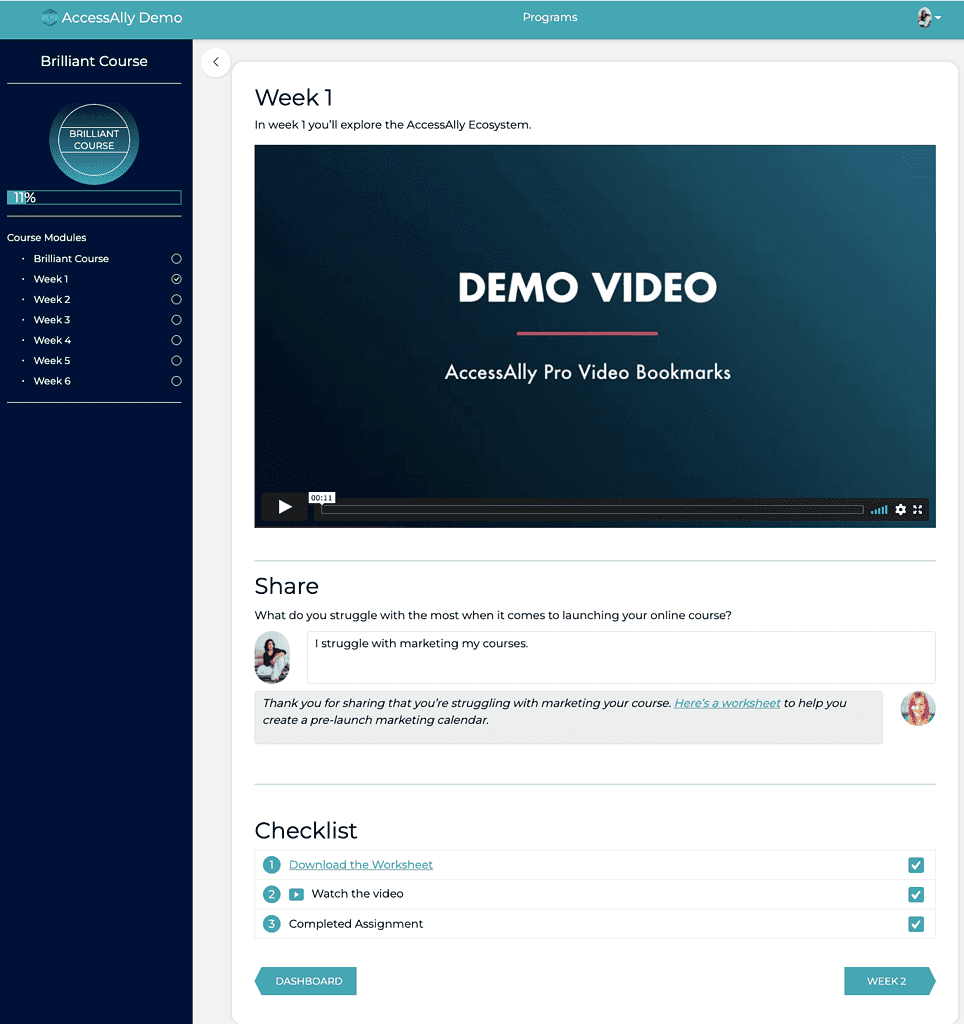Click the Brilliant Course progress badge
Screen dimensions: 964x1024
click(x=94, y=142)
